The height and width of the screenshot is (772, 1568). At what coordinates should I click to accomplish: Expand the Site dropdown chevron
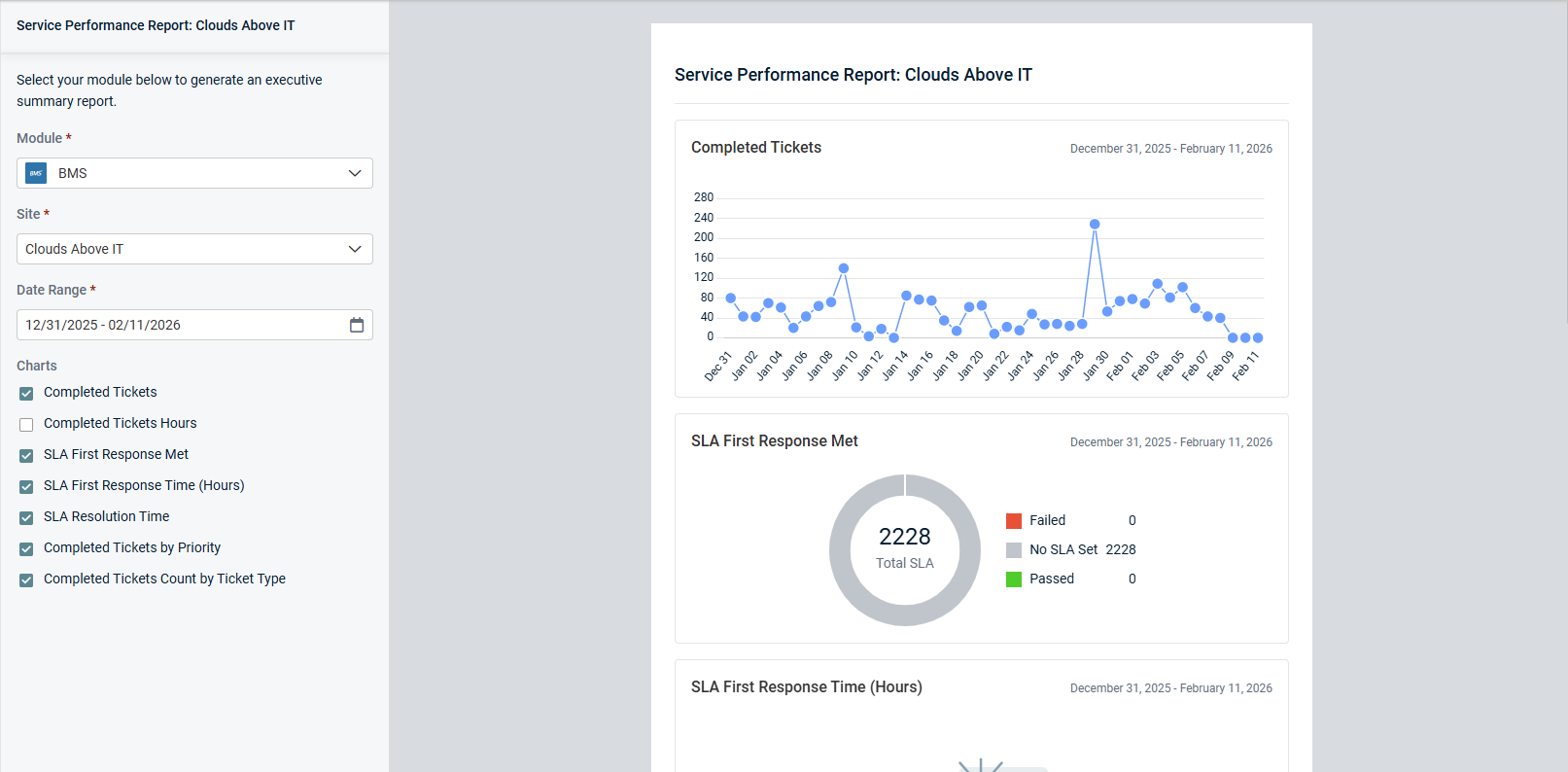[x=355, y=249]
